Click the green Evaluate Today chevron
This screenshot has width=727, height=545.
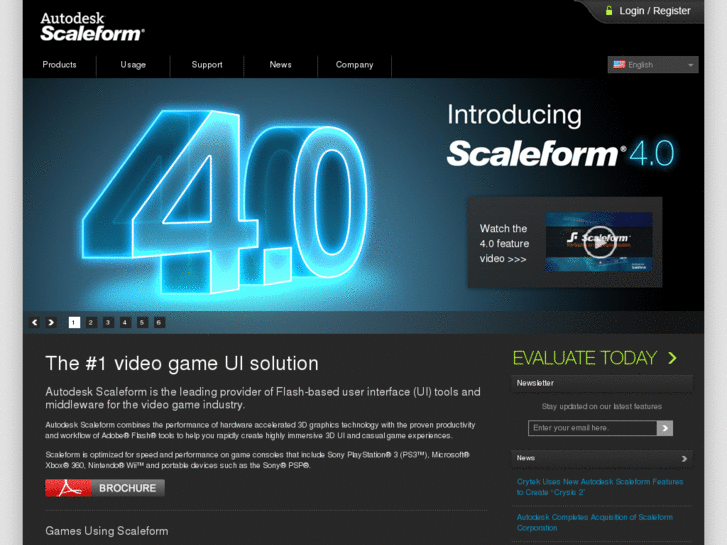[x=672, y=358]
